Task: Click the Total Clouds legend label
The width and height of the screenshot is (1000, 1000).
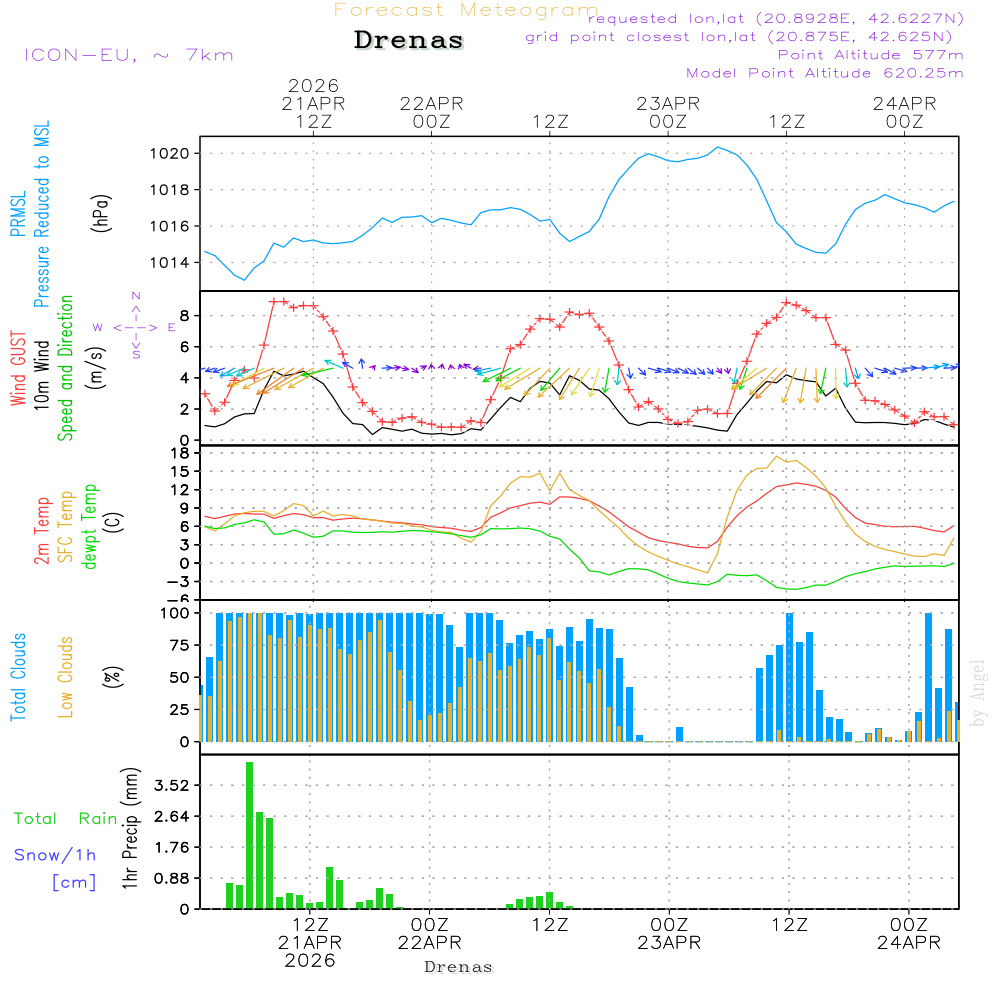Action: [x=18, y=677]
